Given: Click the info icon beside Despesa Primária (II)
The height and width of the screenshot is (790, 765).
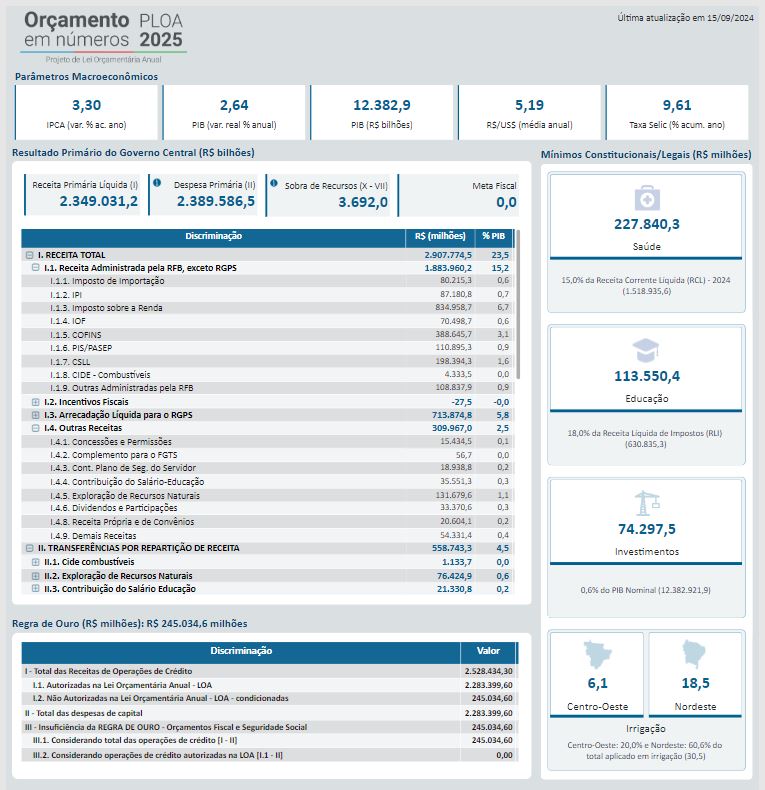Looking at the screenshot, I should [157, 183].
